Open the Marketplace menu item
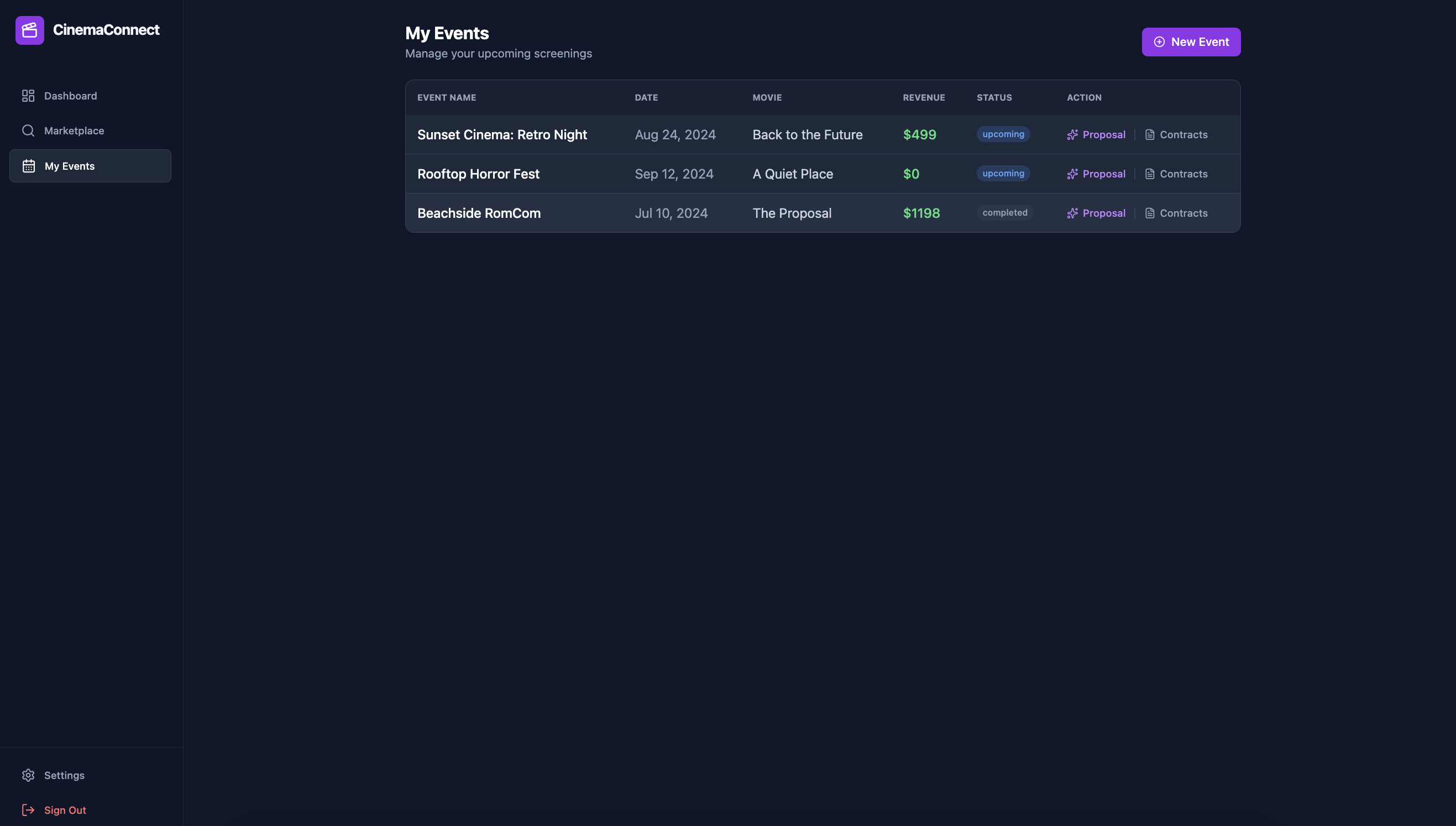Viewport: 1456px width, 826px height. click(74, 130)
